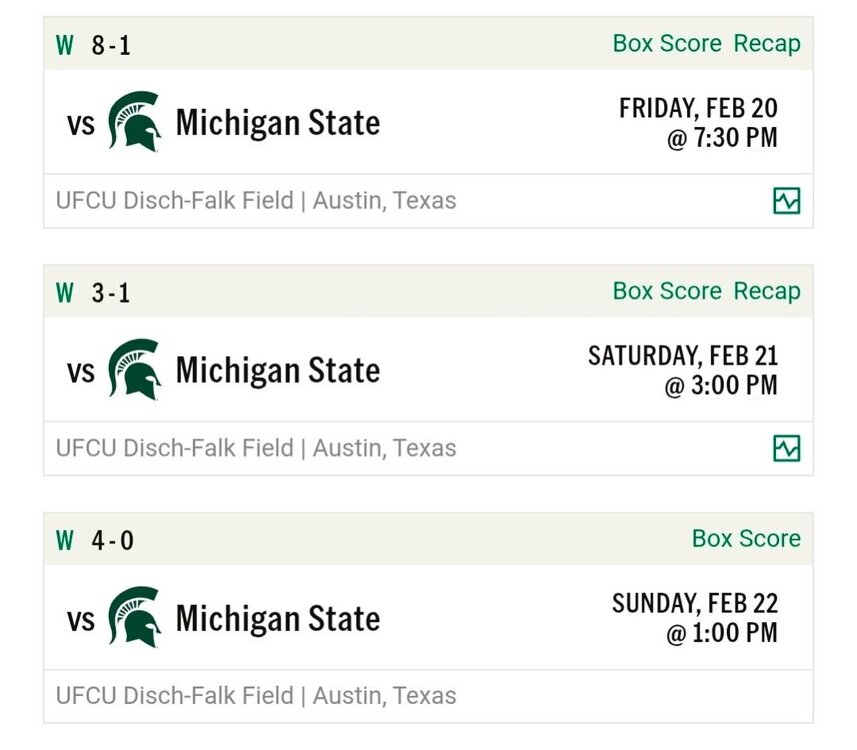Click the Spartan helmet logo in Saturday's game
The image size is (857, 750).
tap(135, 370)
